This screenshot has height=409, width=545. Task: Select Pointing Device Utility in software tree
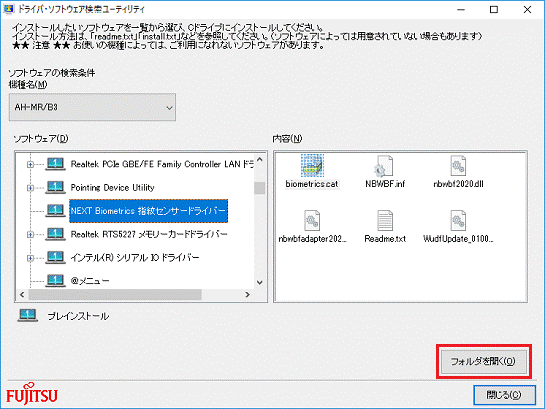(x=112, y=188)
